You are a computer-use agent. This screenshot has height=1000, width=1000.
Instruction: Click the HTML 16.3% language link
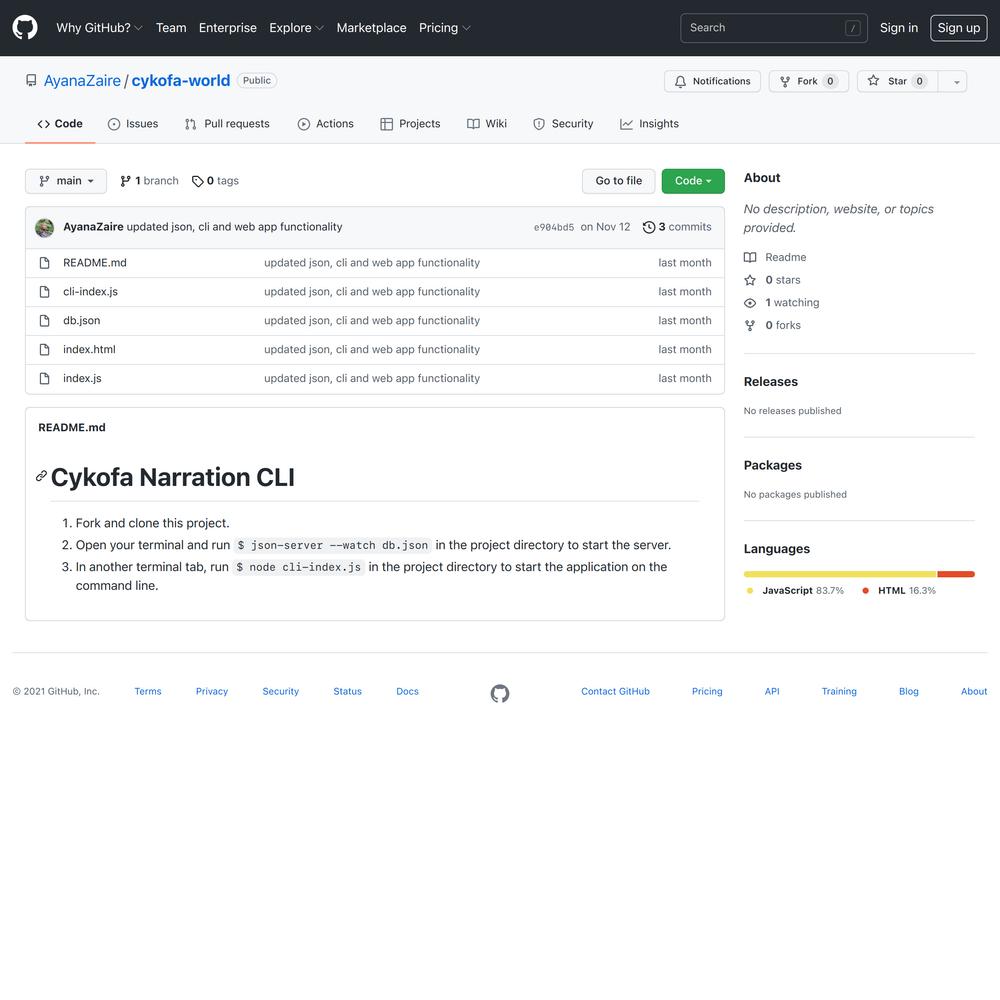coord(899,591)
